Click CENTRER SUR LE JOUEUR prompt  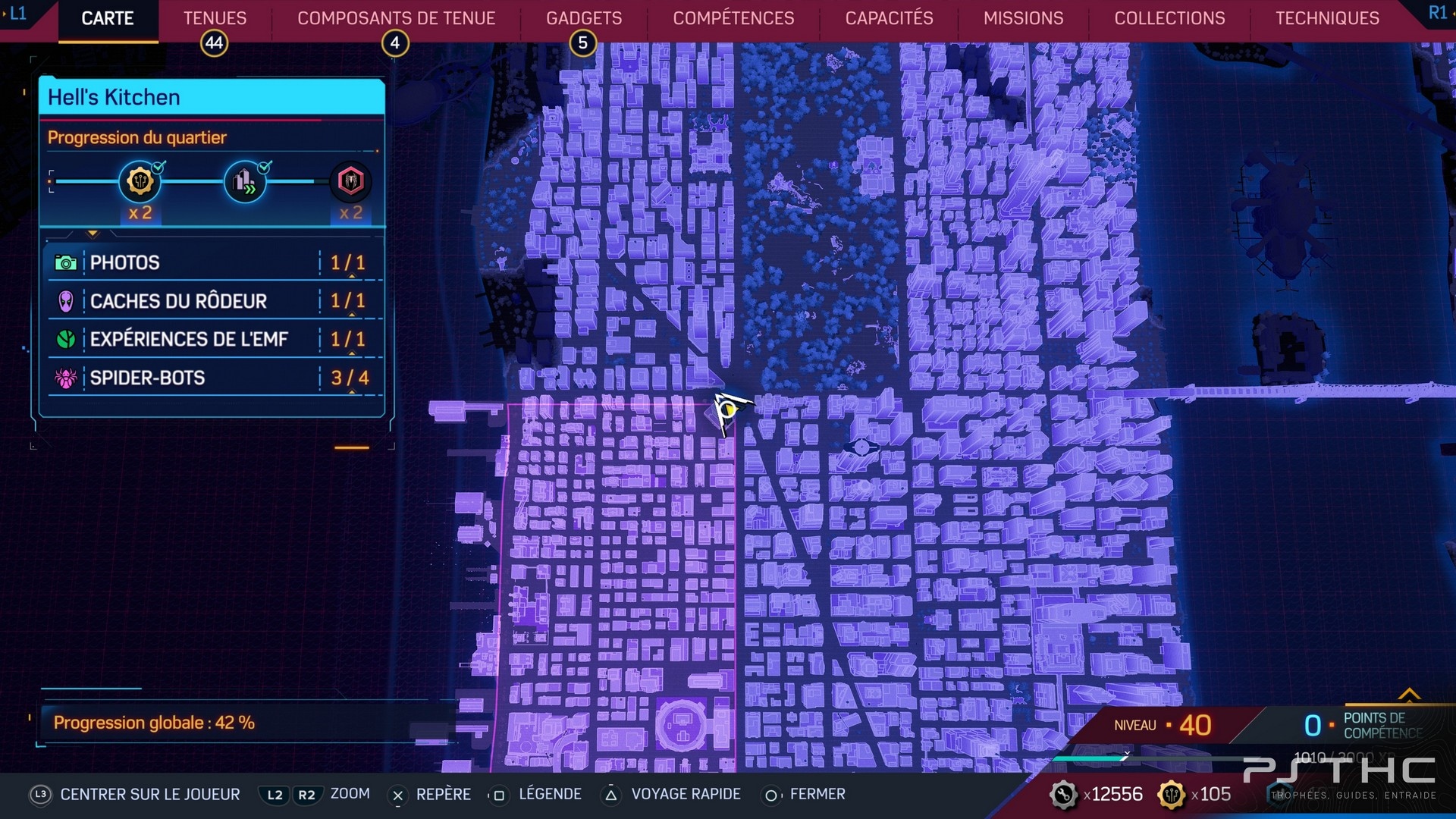(150, 794)
